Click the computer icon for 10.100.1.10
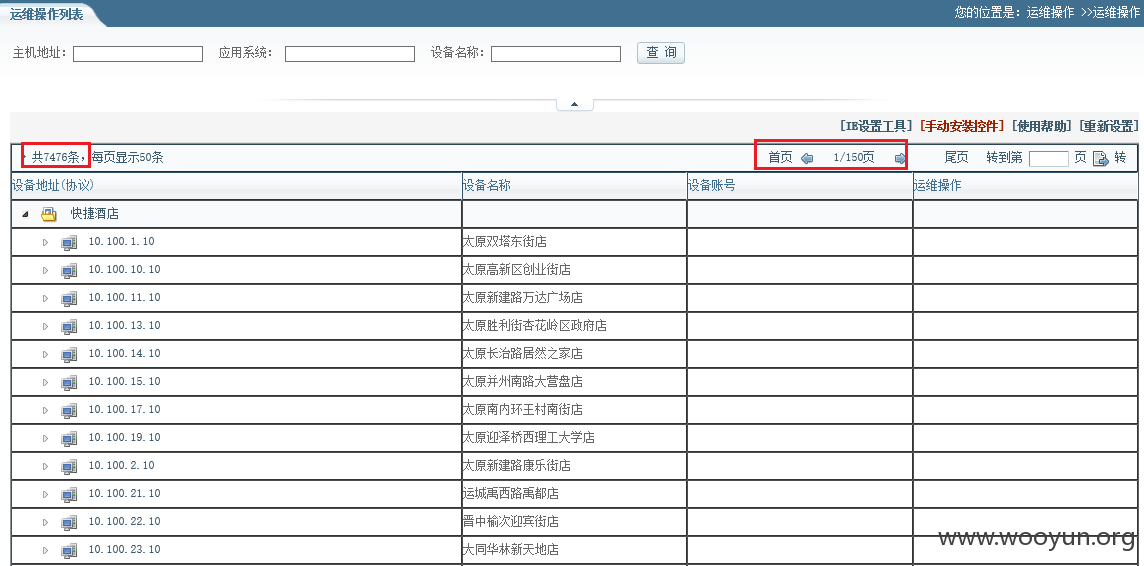 [x=69, y=242]
